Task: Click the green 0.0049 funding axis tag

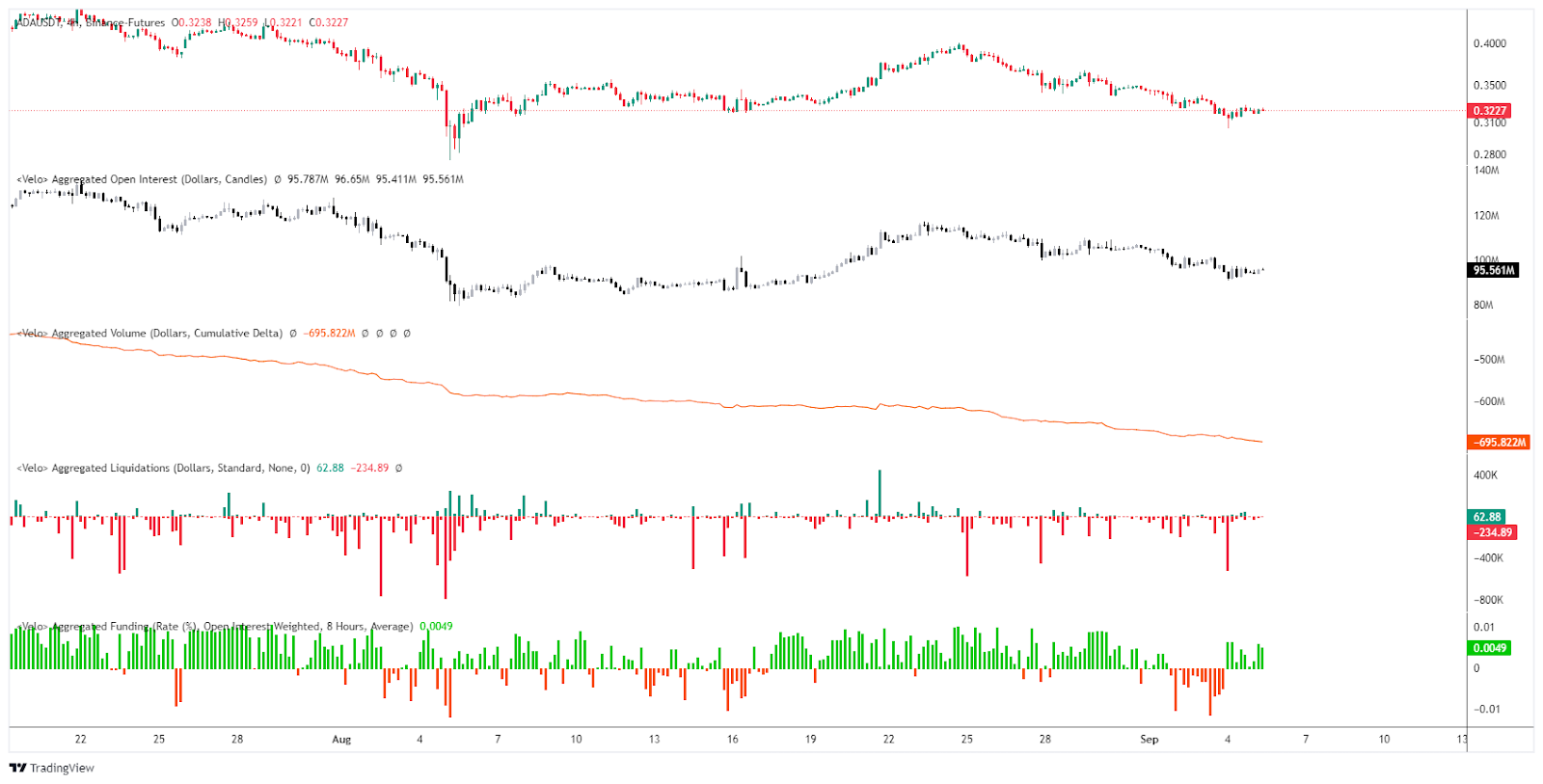Action: (1490, 648)
